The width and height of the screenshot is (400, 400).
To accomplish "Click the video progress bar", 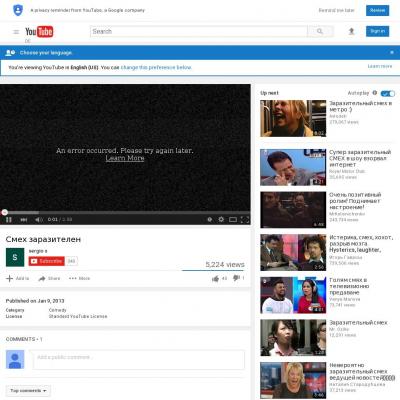I will tap(125, 212).
